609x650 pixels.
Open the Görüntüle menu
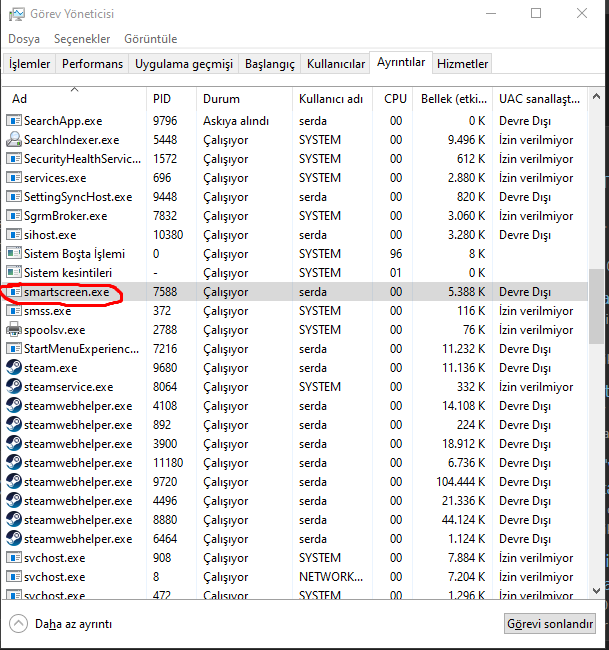[x=151, y=39]
